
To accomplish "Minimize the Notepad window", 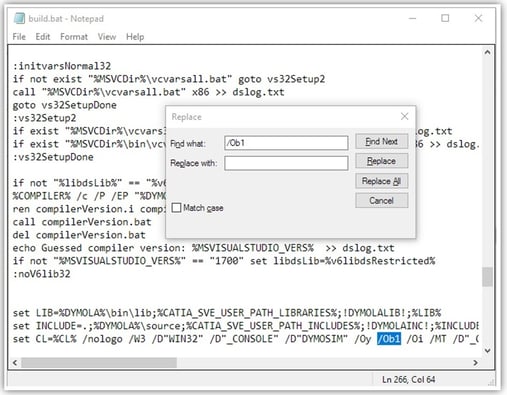I will point(412,18).
